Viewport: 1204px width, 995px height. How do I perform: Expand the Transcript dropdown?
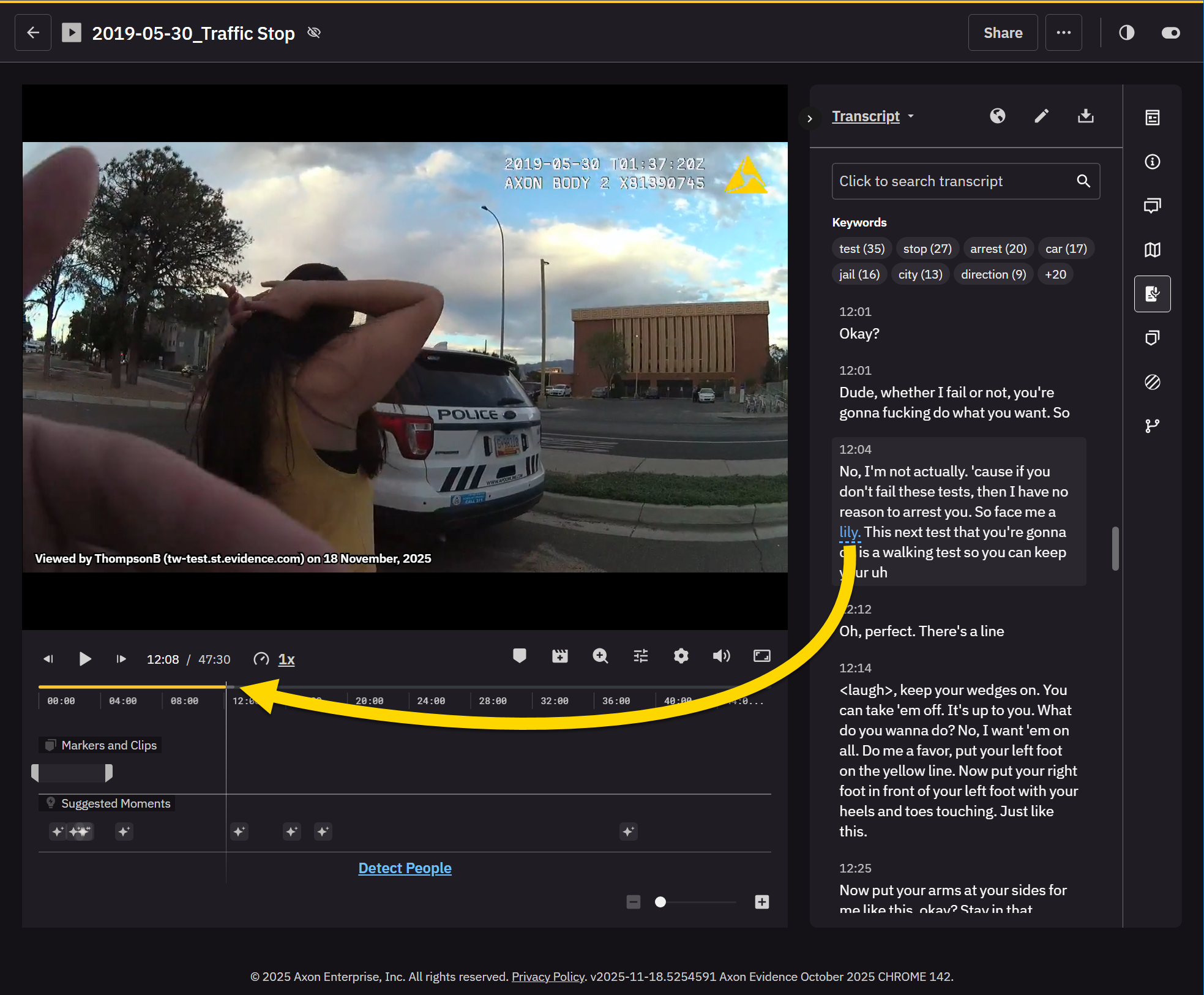(x=912, y=116)
